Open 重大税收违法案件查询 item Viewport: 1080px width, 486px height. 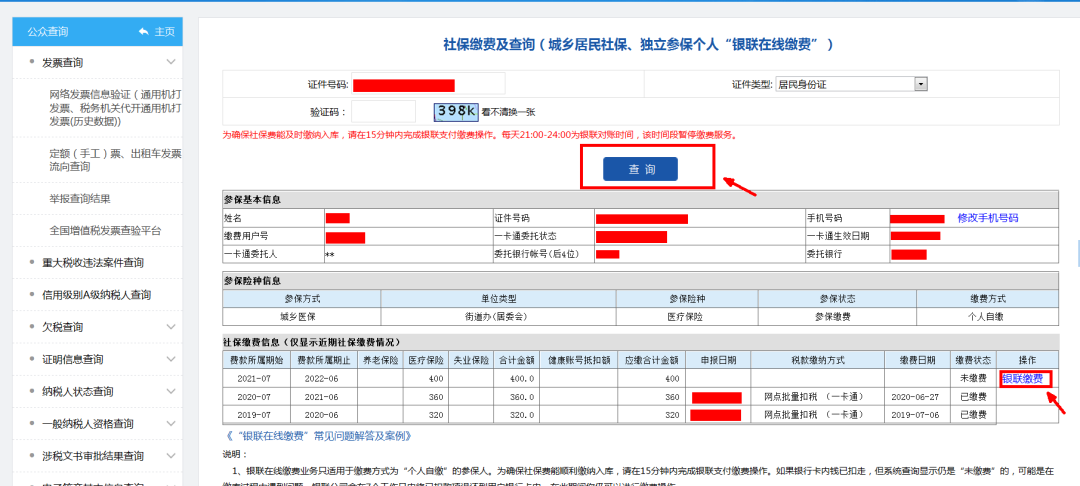[x=93, y=263]
